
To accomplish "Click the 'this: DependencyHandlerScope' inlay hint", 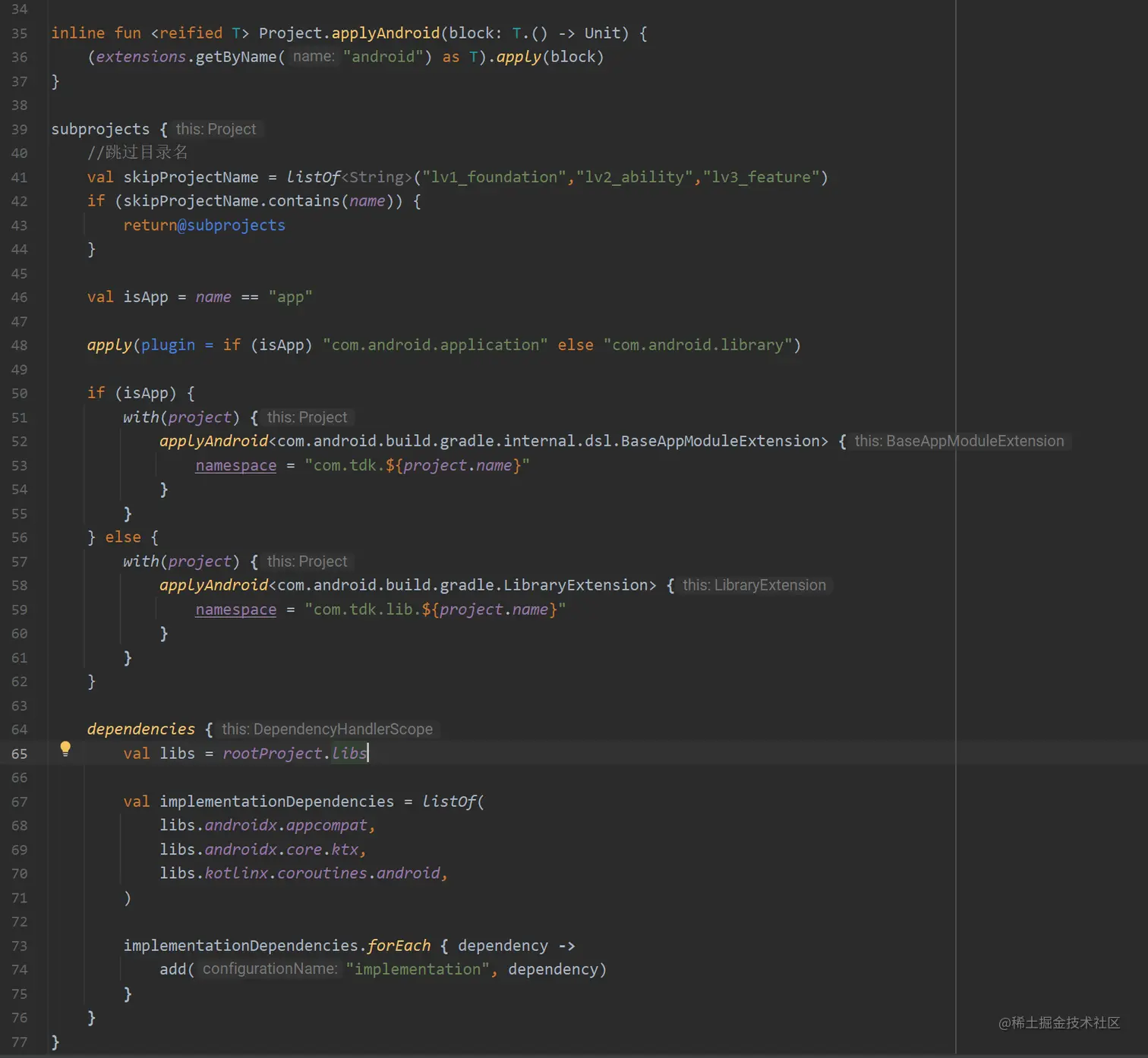I will [327, 730].
